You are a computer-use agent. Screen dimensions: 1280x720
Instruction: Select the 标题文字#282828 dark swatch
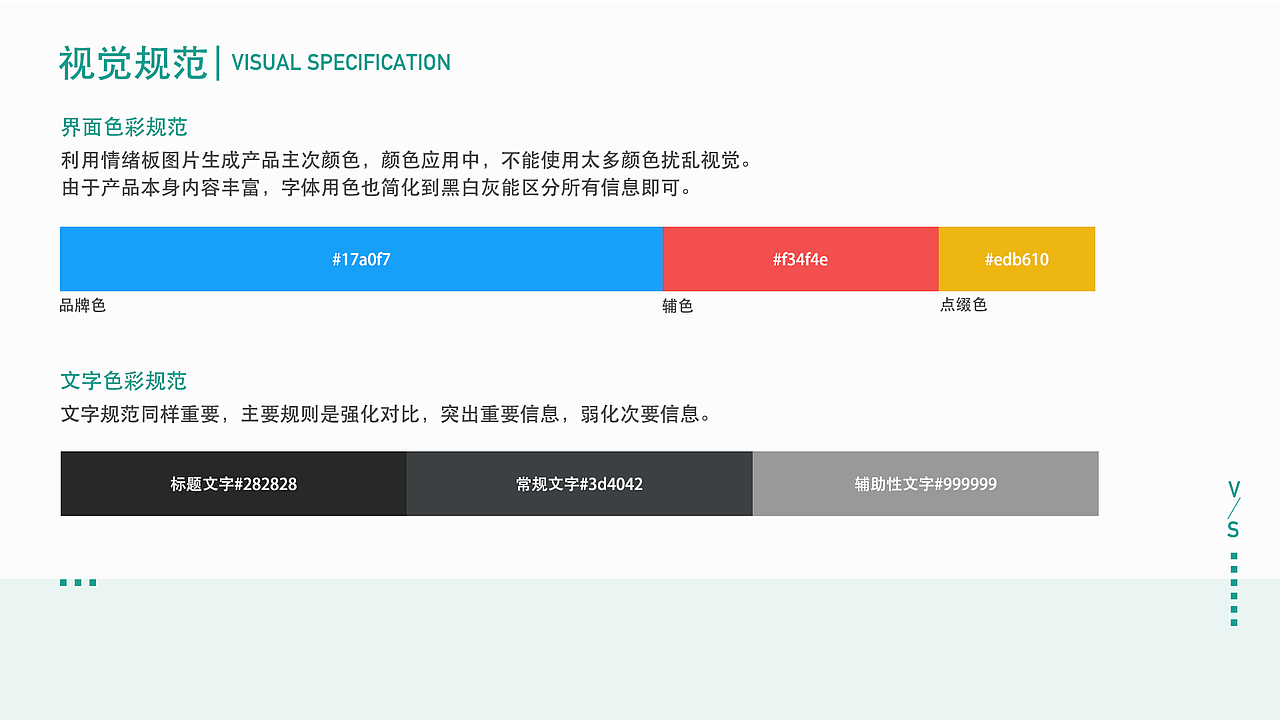[233, 484]
